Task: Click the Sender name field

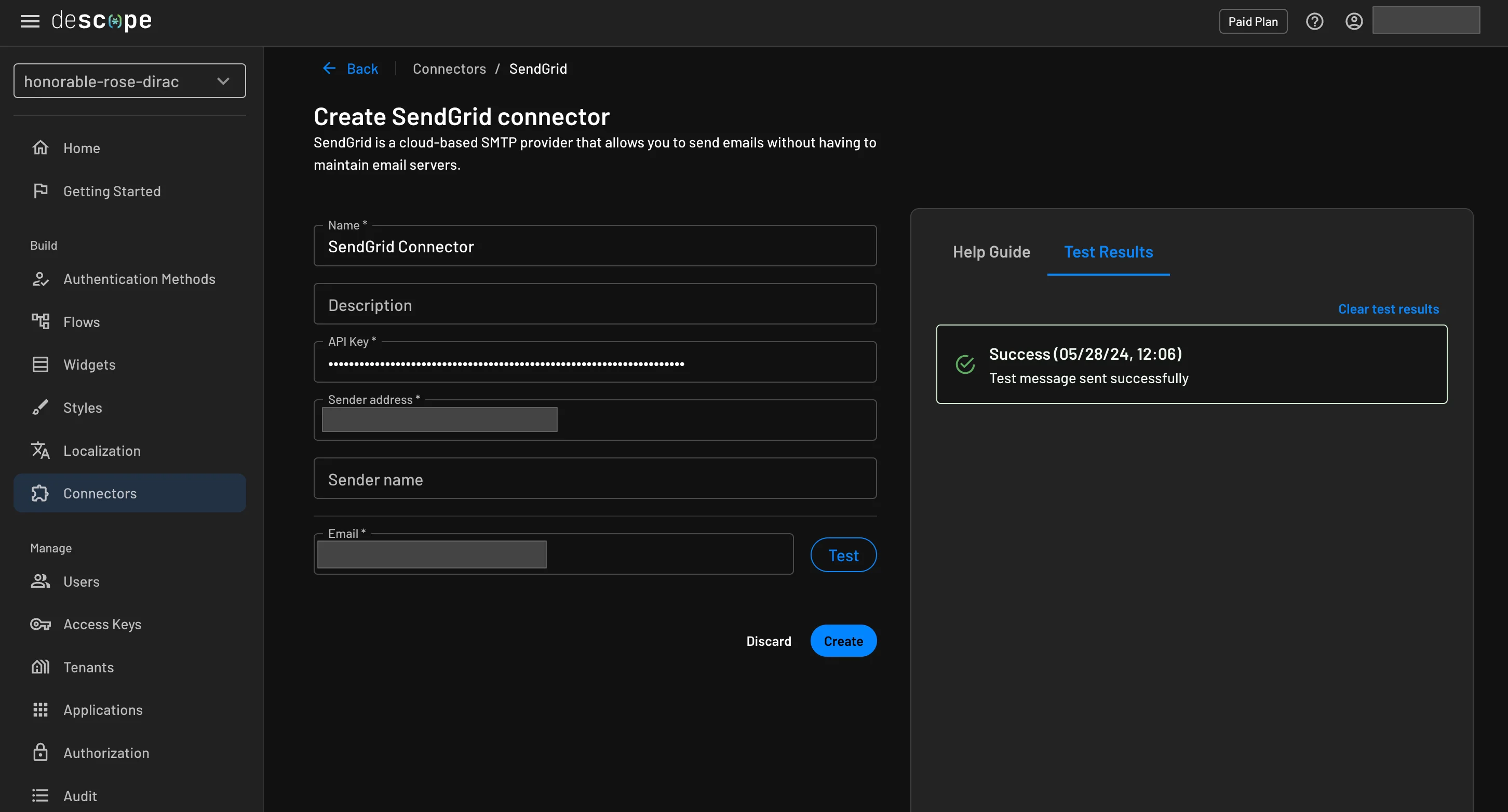Action: pyautogui.click(x=595, y=479)
